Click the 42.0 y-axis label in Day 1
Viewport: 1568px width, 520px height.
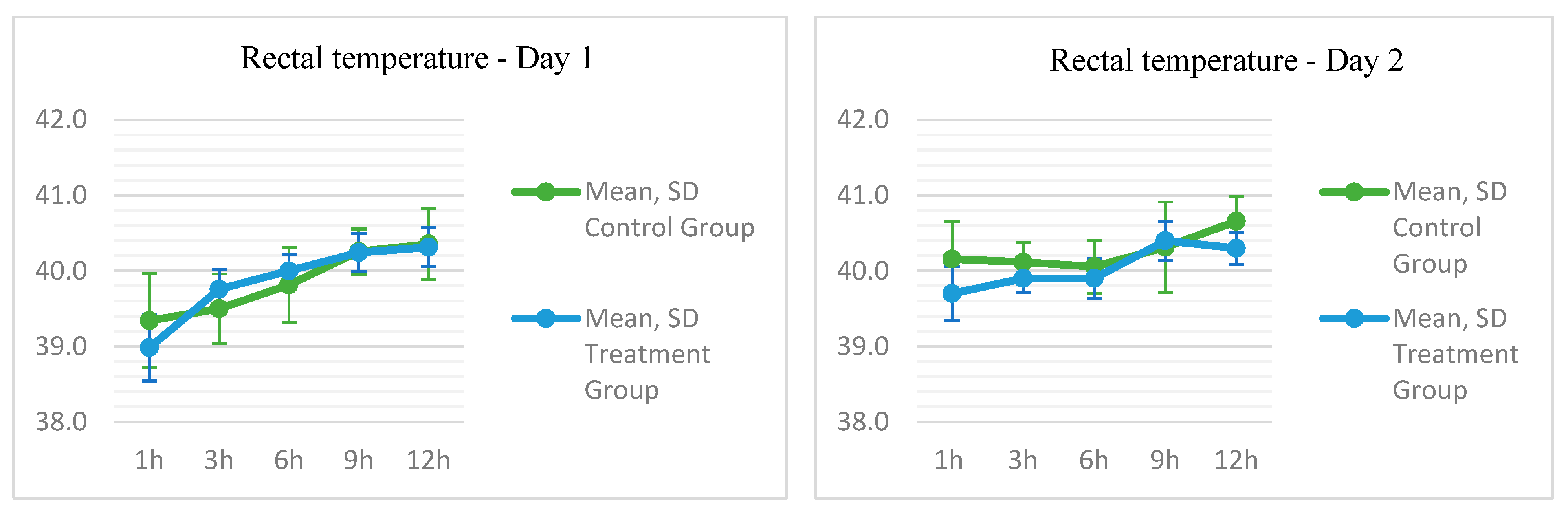tap(61, 119)
